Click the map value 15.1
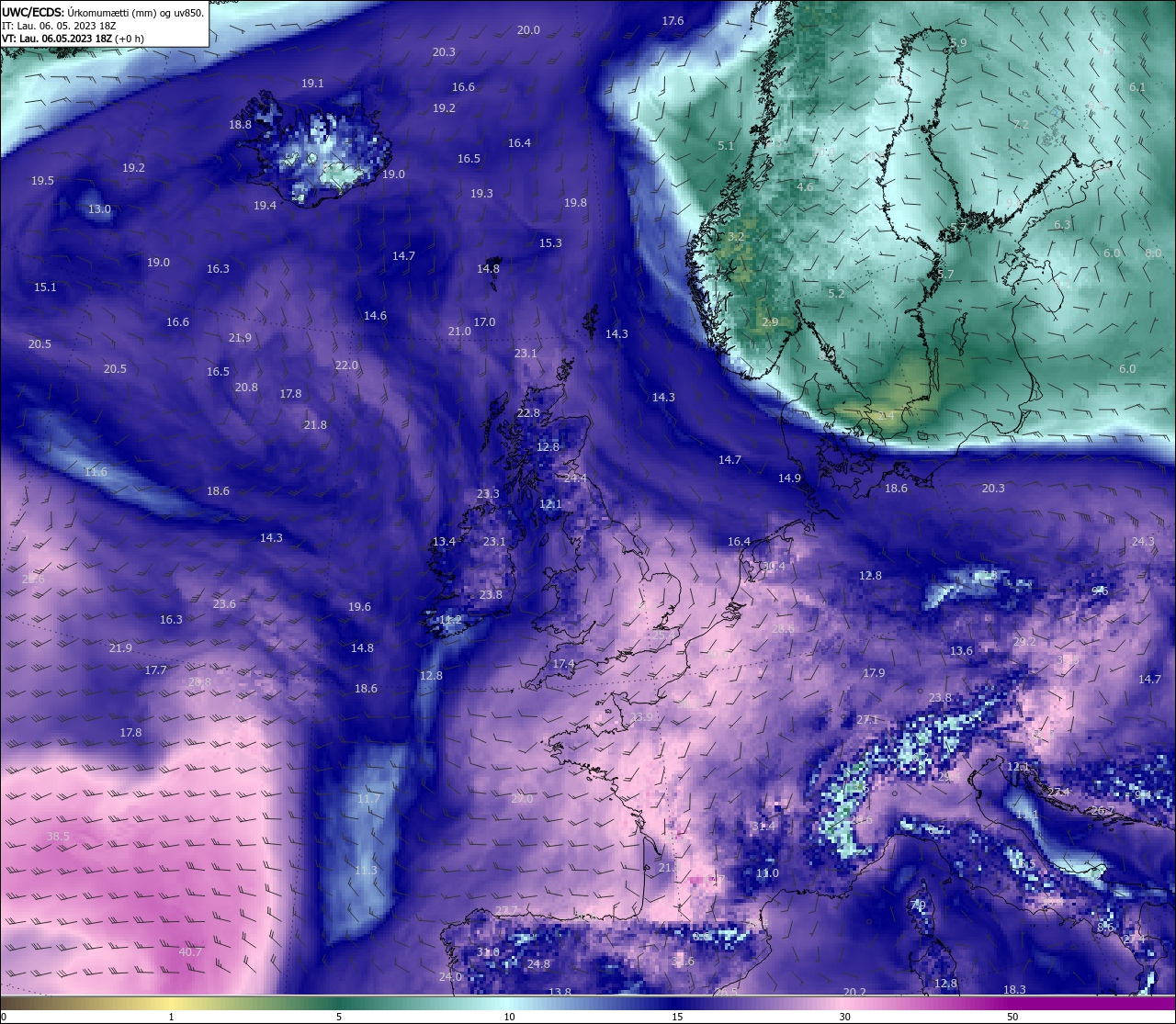This screenshot has height=1024, width=1176. [45, 287]
